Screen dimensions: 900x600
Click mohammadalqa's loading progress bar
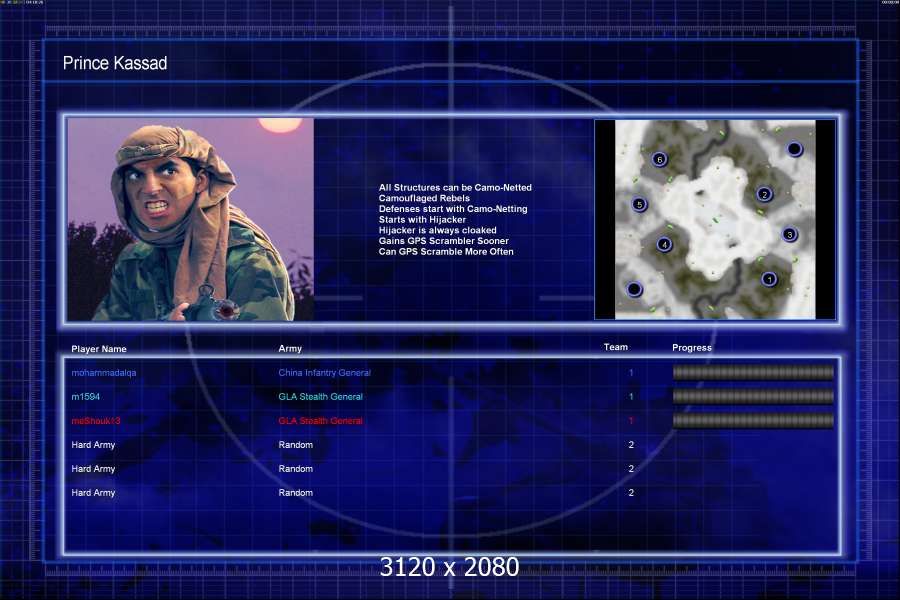point(753,373)
